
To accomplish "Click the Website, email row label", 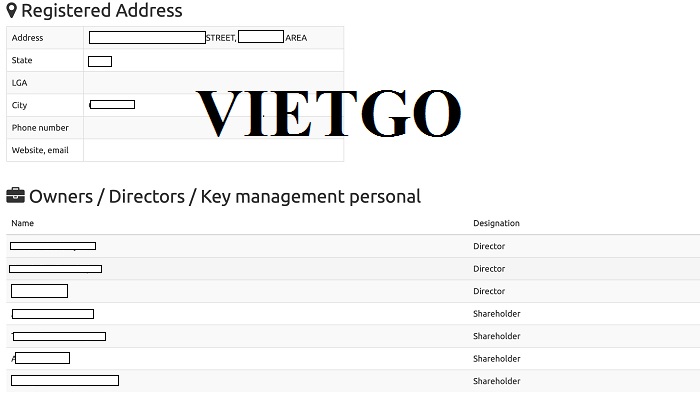I will point(40,150).
